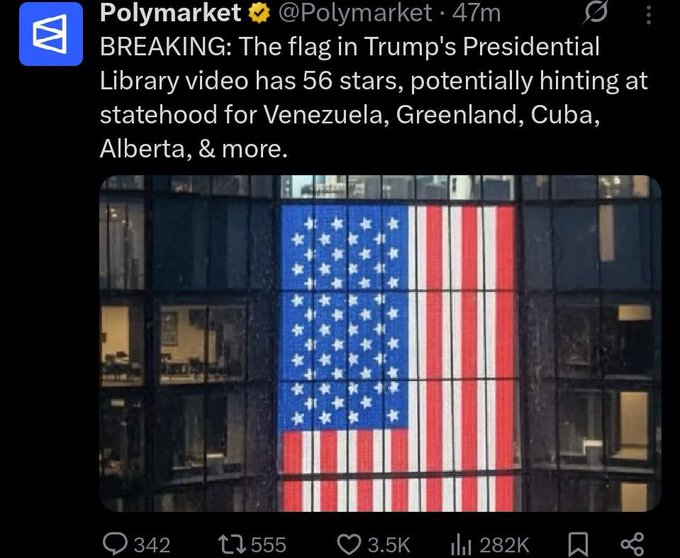Click the reply speech bubble icon
The height and width of the screenshot is (558, 680).
pyautogui.click(x=116, y=543)
